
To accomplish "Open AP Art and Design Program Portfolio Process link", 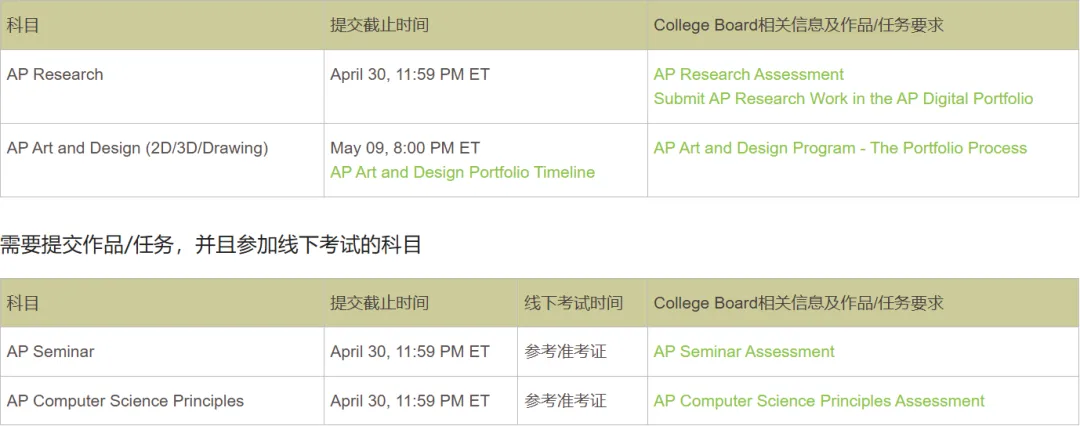I will tap(840, 148).
